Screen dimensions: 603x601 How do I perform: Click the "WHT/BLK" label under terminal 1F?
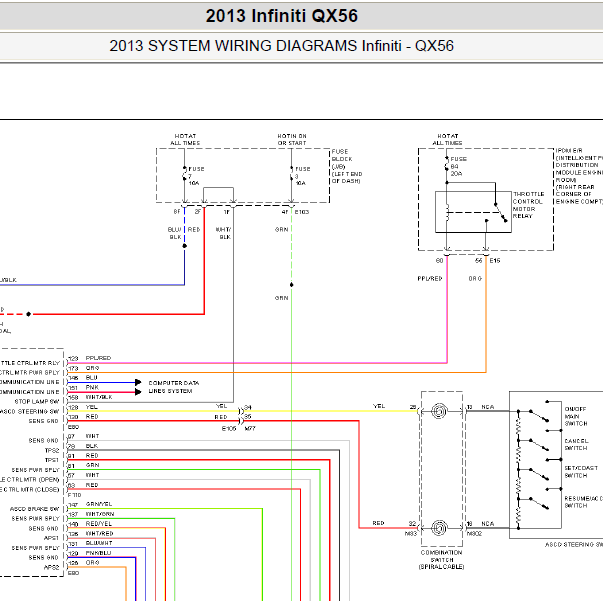click(x=224, y=233)
